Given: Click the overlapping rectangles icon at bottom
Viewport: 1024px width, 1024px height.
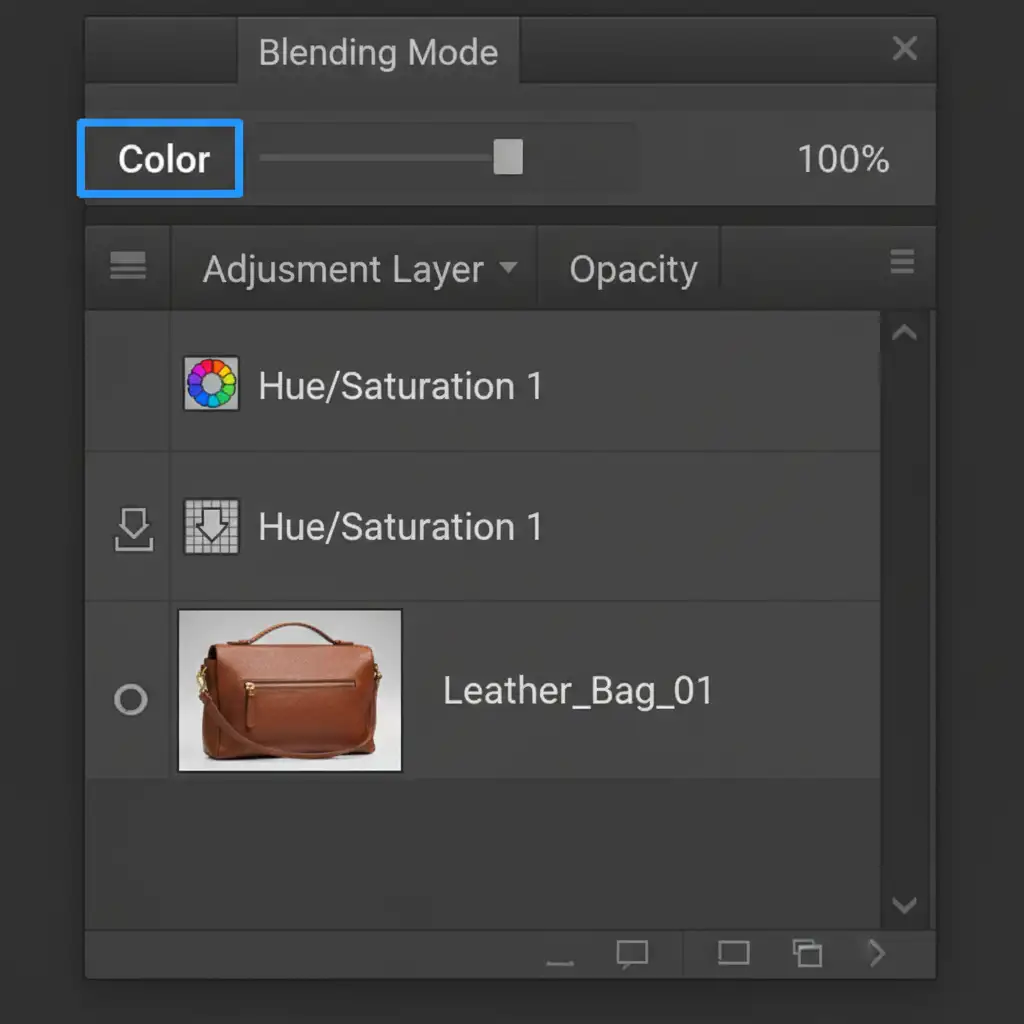Looking at the screenshot, I should coord(807,953).
